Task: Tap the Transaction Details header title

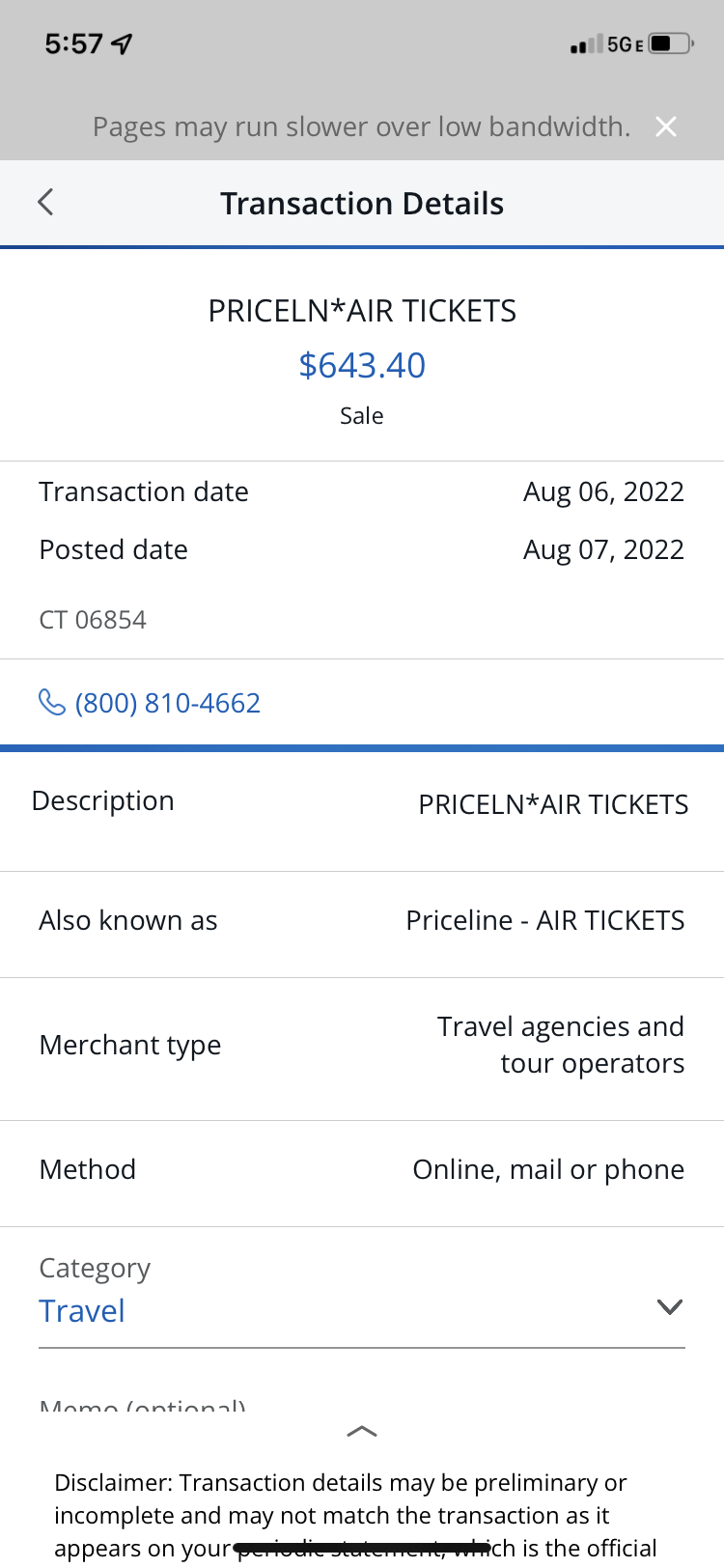Action: click(362, 204)
